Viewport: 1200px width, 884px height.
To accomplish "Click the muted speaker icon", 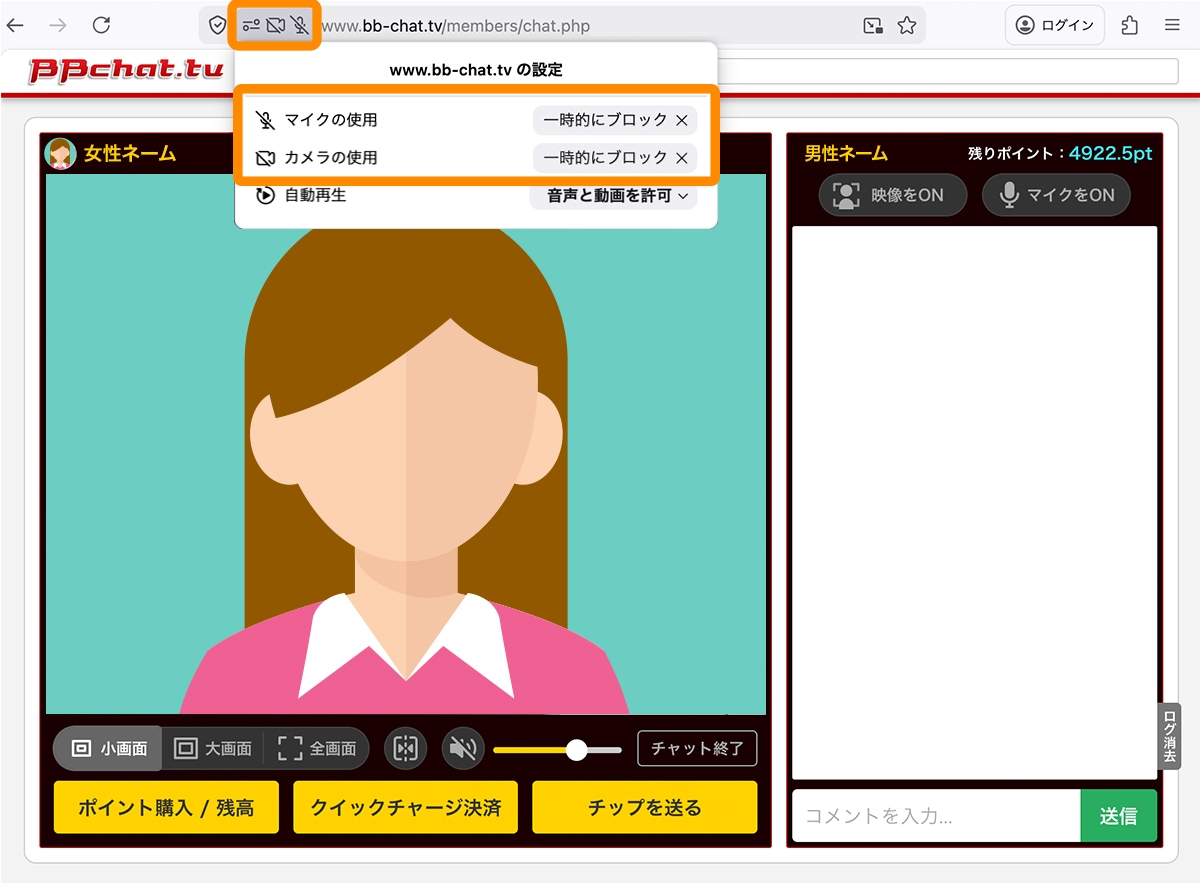I will 463,748.
